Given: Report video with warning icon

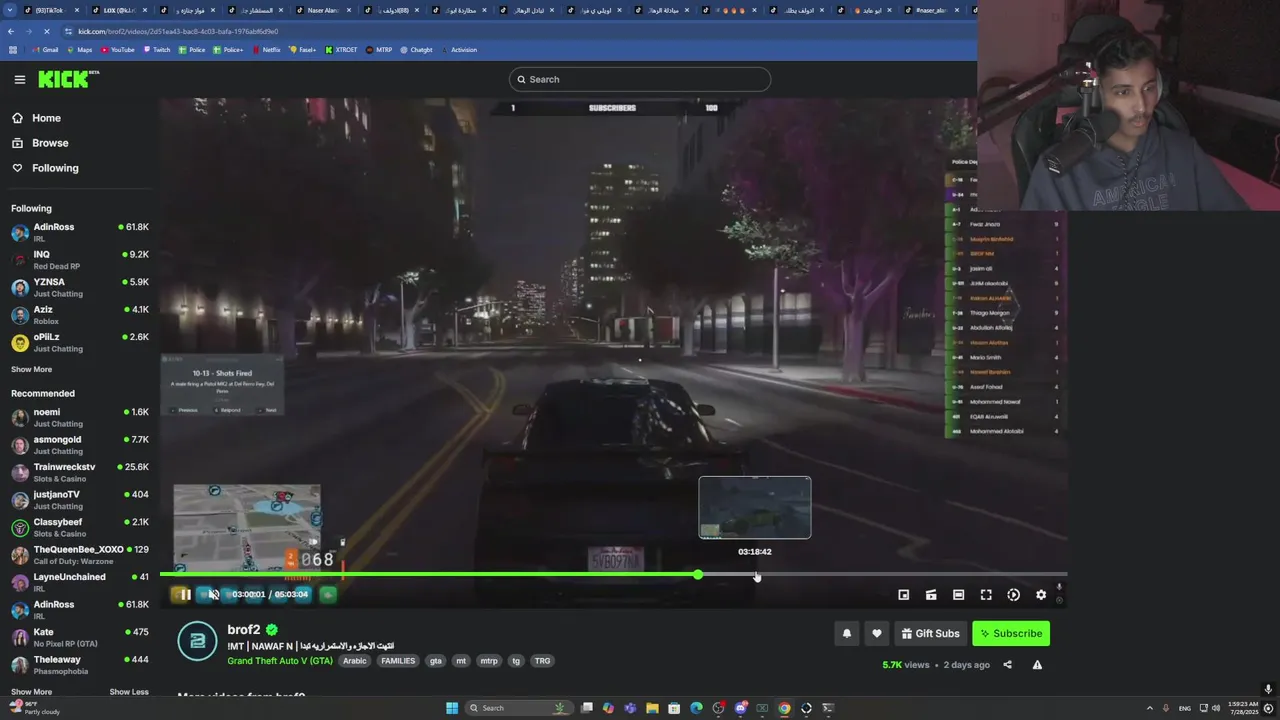Looking at the screenshot, I should (x=1037, y=665).
